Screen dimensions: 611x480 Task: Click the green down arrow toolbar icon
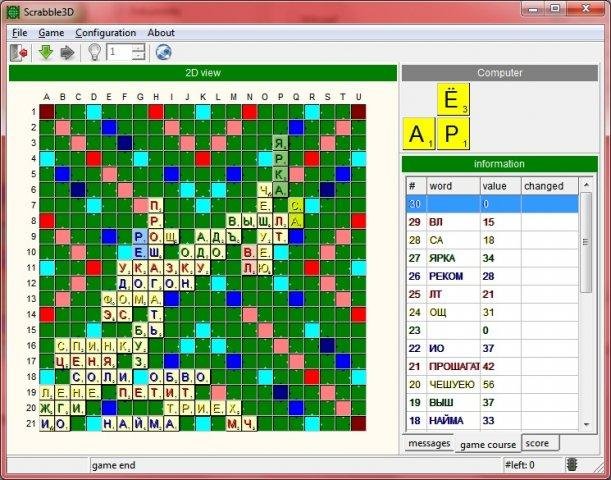46,52
